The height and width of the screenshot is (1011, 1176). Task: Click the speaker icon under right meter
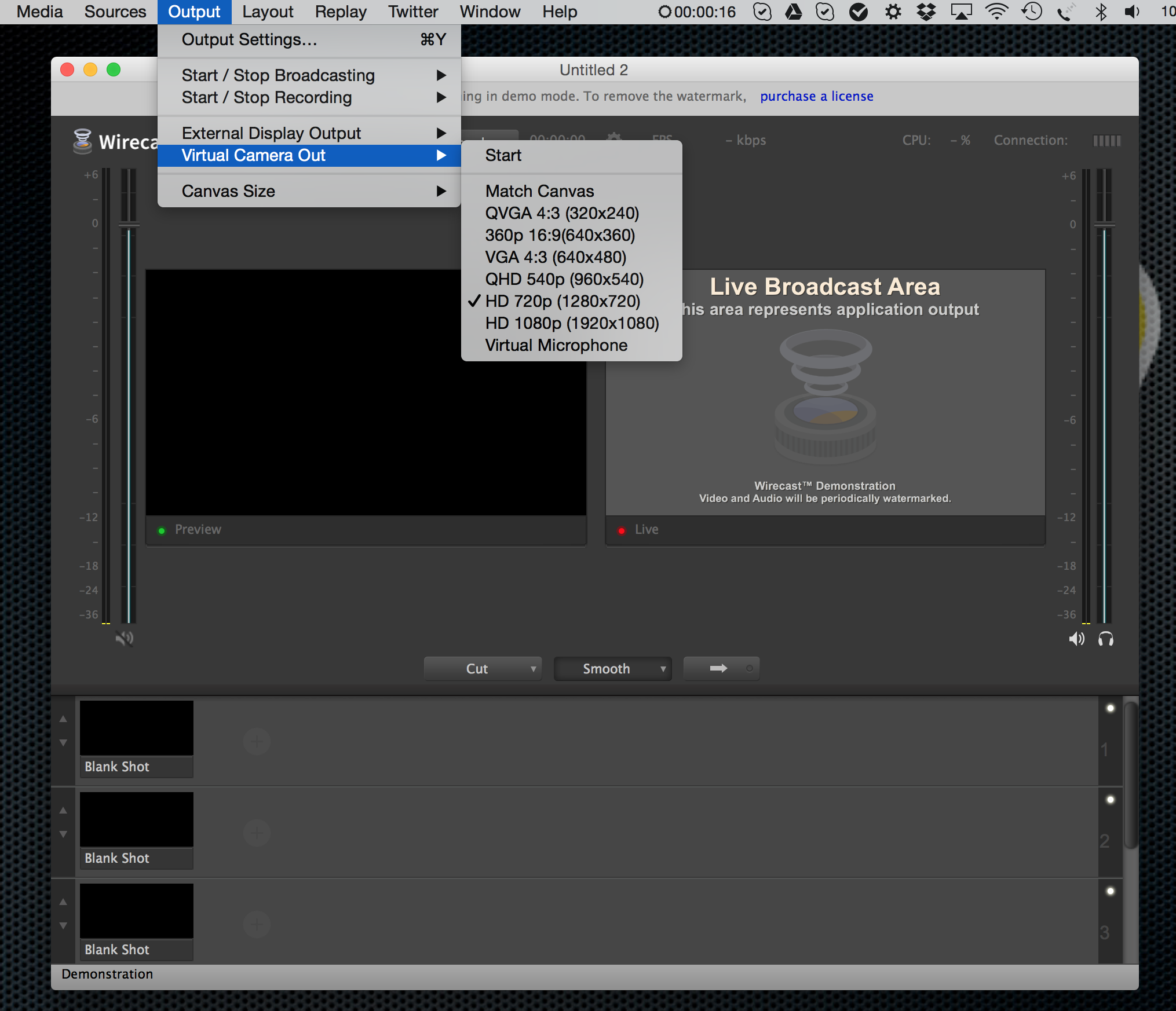tap(1076, 639)
